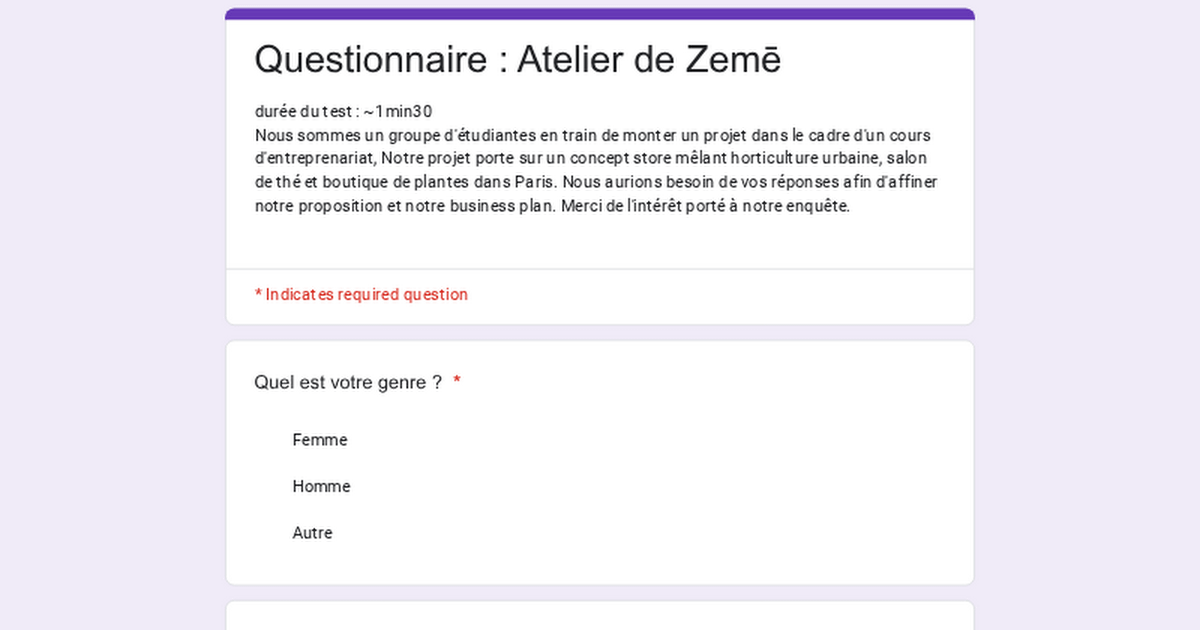The image size is (1200, 630).
Task: Click the red asterisk beside the genre question
Action: [x=457, y=382]
